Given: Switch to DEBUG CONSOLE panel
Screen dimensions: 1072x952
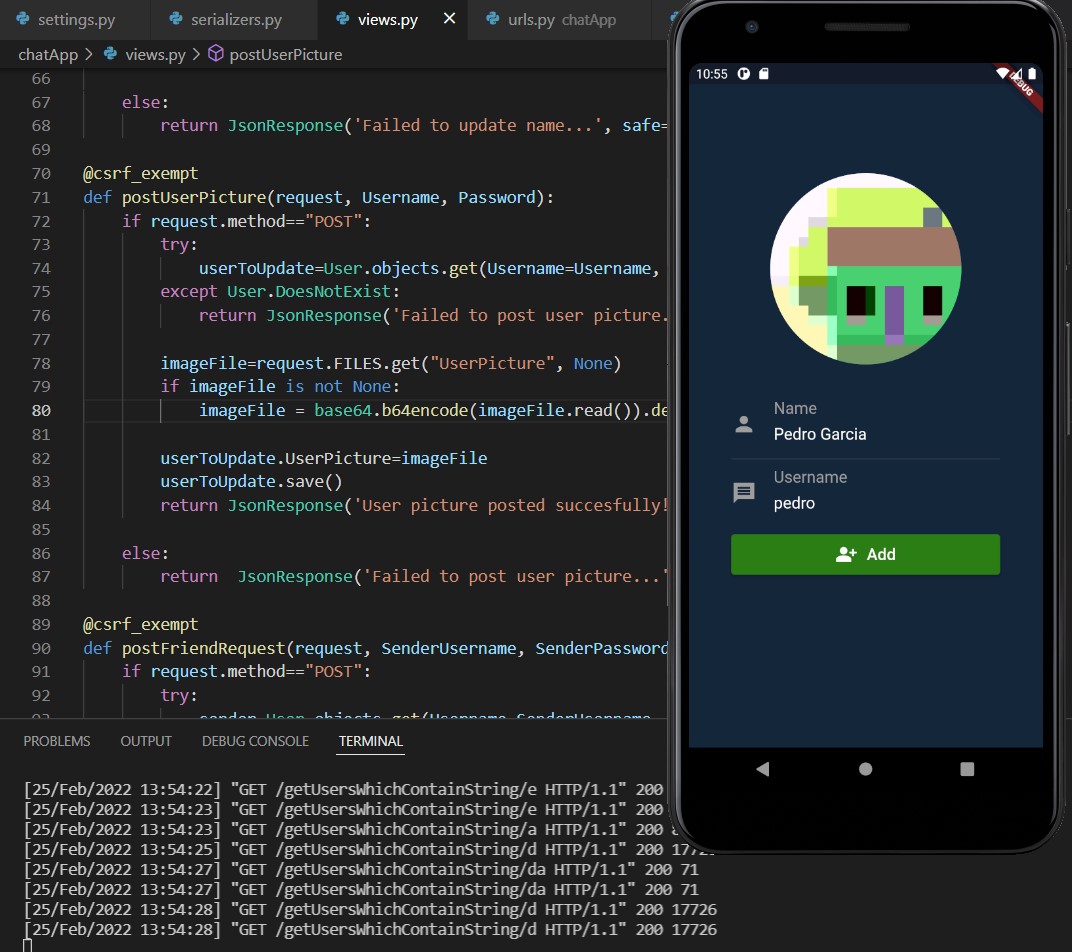Looking at the screenshot, I should (255, 741).
